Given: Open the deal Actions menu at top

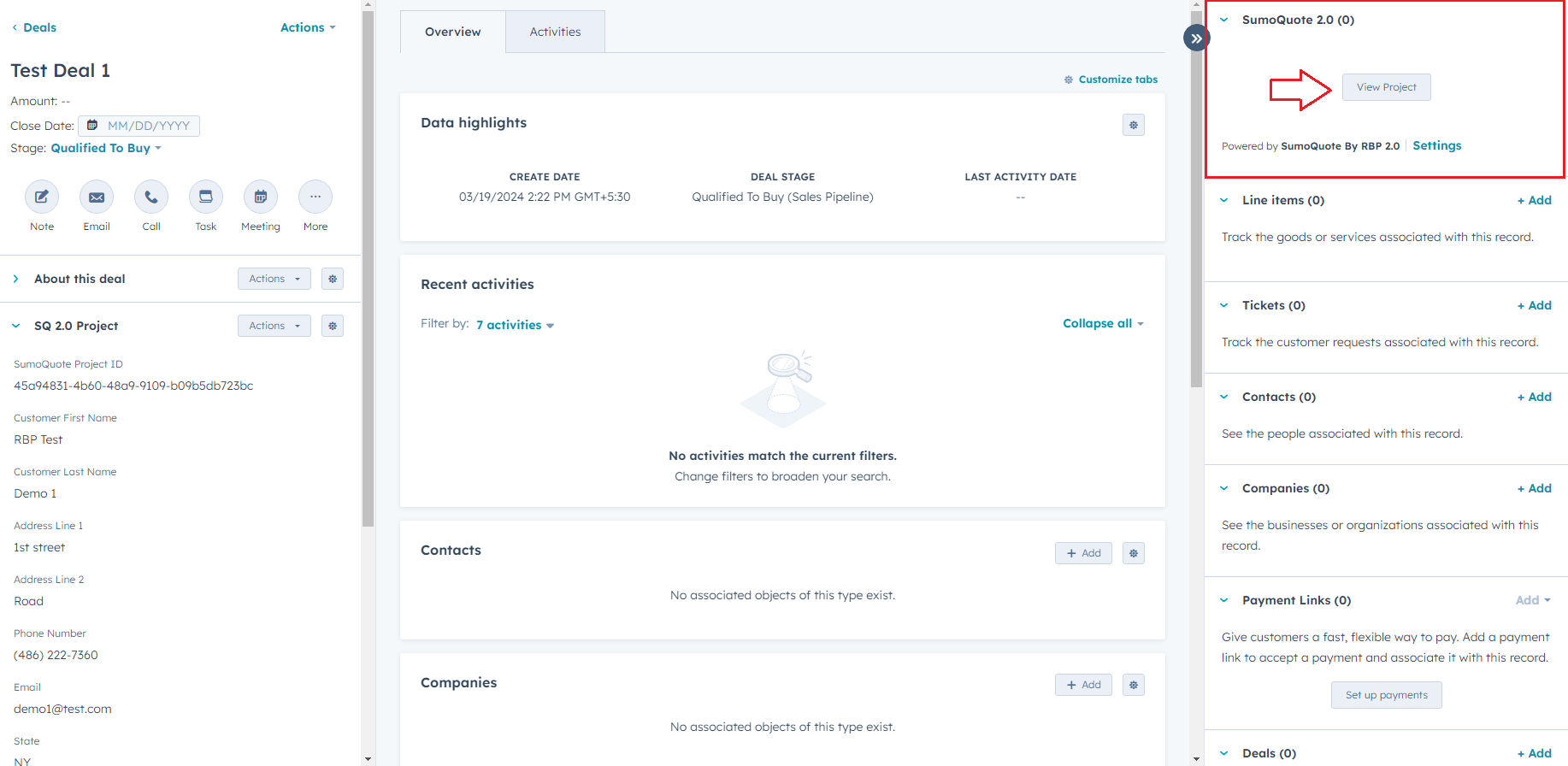Looking at the screenshot, I should click(x=308, y=27).
